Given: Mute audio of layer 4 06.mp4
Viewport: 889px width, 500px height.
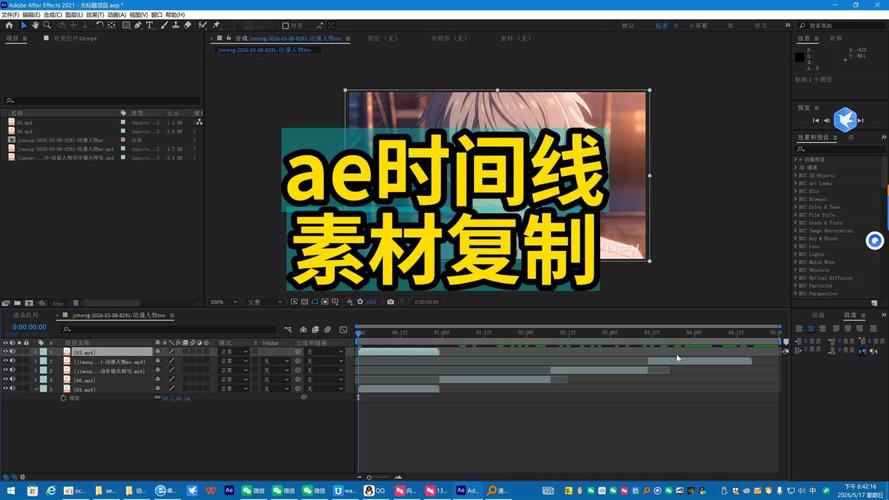Looking at the screenshot, I should [12, 379].
